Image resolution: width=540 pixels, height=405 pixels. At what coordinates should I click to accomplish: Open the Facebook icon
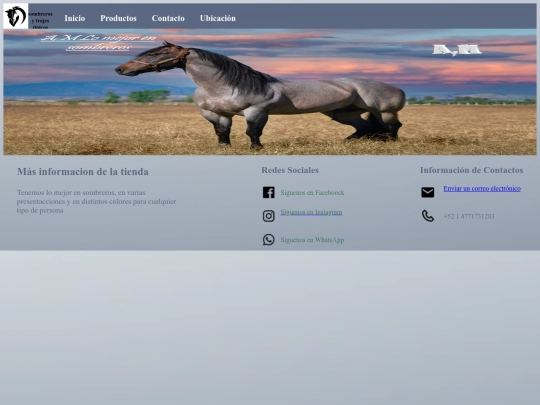pyautogui.click(x=269, y=192)
